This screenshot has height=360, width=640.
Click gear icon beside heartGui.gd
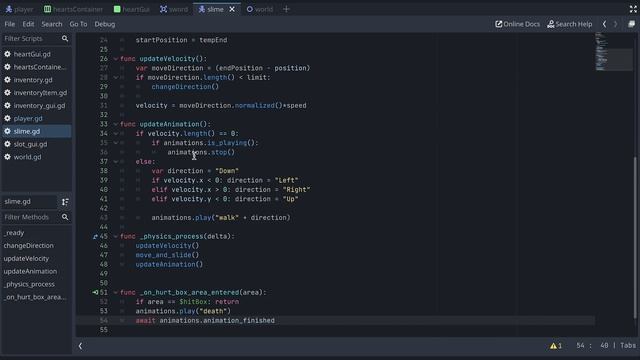point(7,54)
